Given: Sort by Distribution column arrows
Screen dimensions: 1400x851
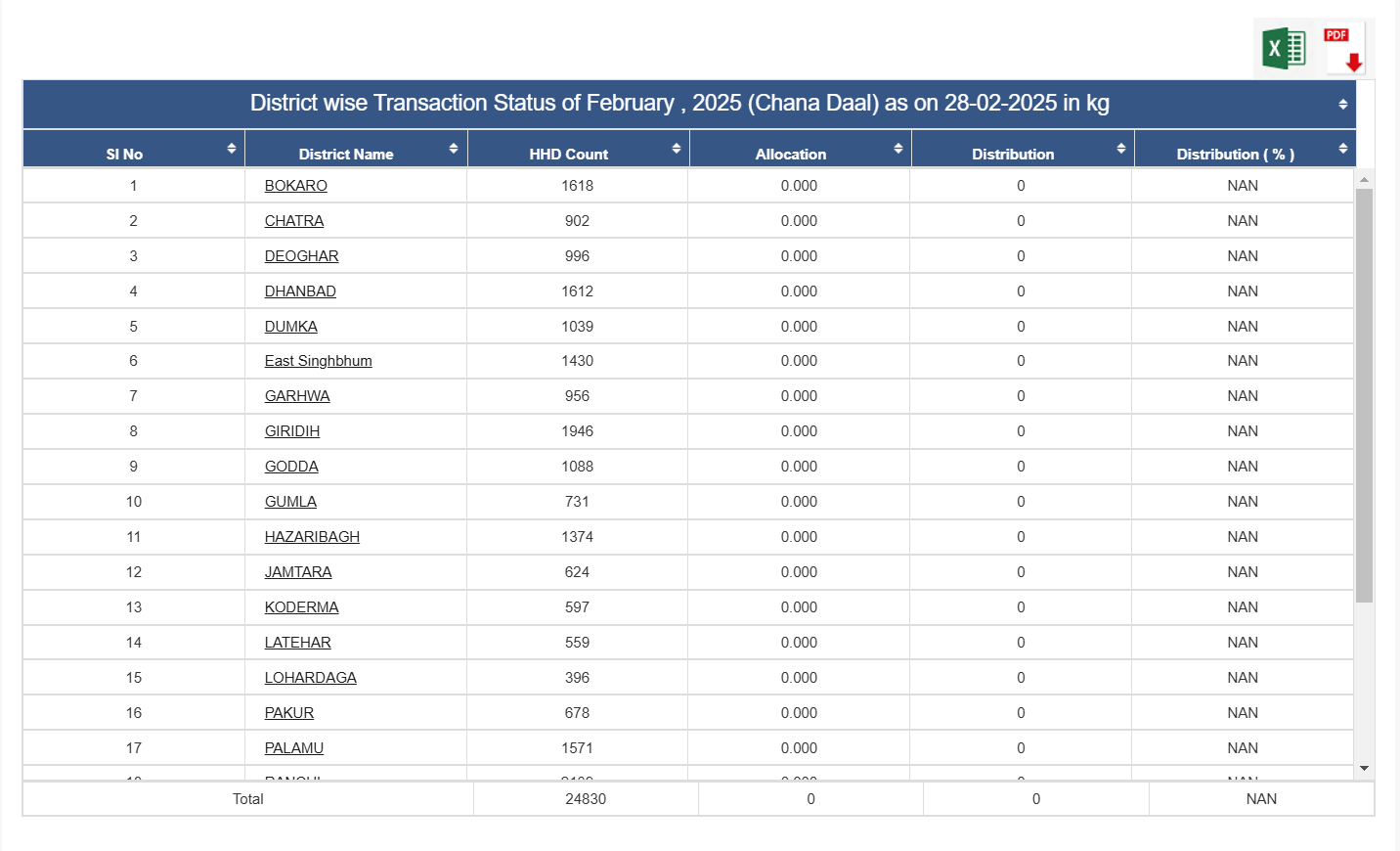Looking at the screenshot, I should coord(1121,149).
